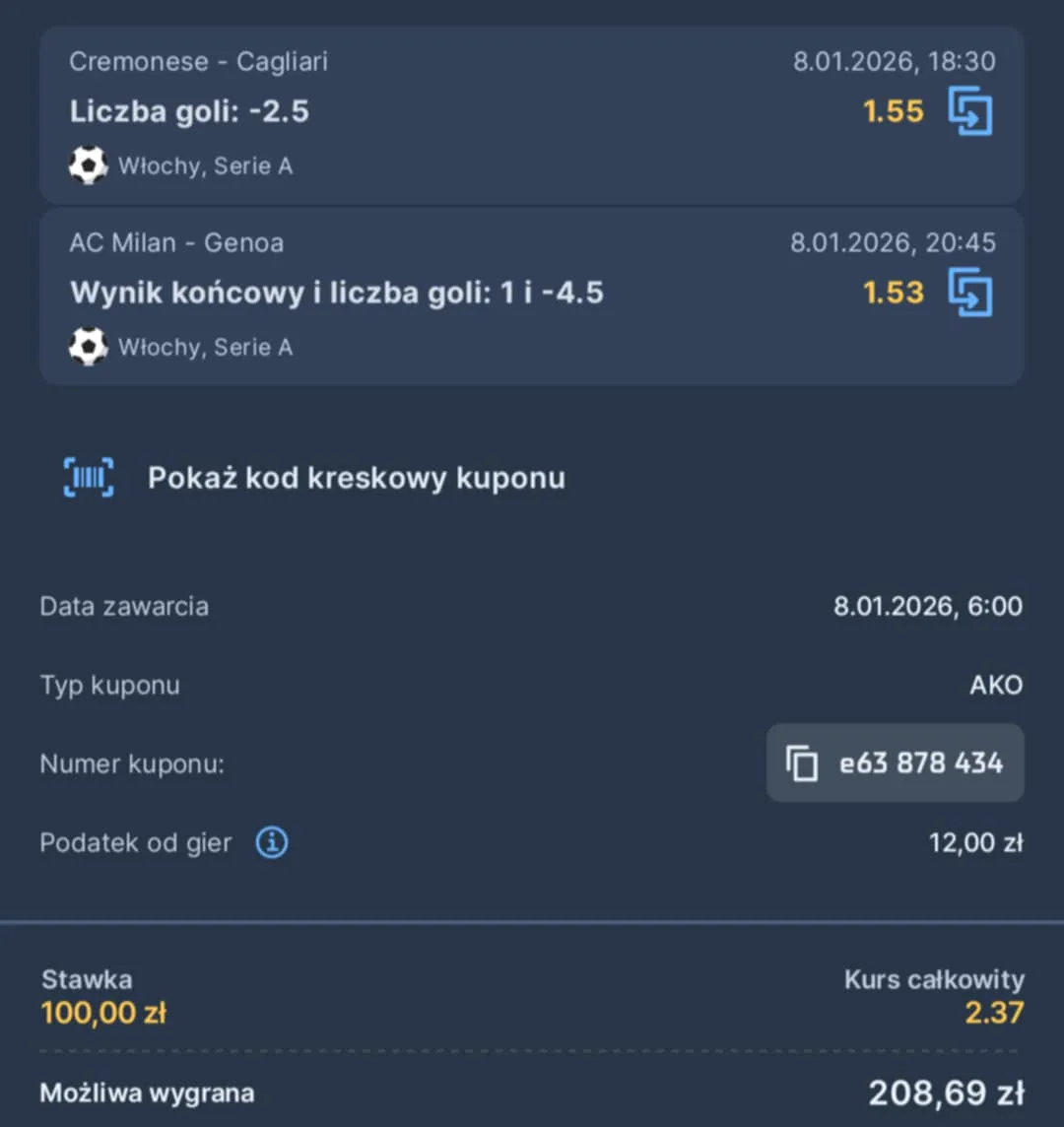Open the info icon next to Podatek od gier

(271, 842)
